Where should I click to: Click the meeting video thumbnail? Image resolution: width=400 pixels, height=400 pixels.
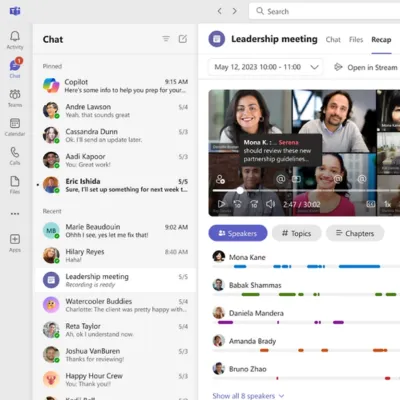pos(304,153)
